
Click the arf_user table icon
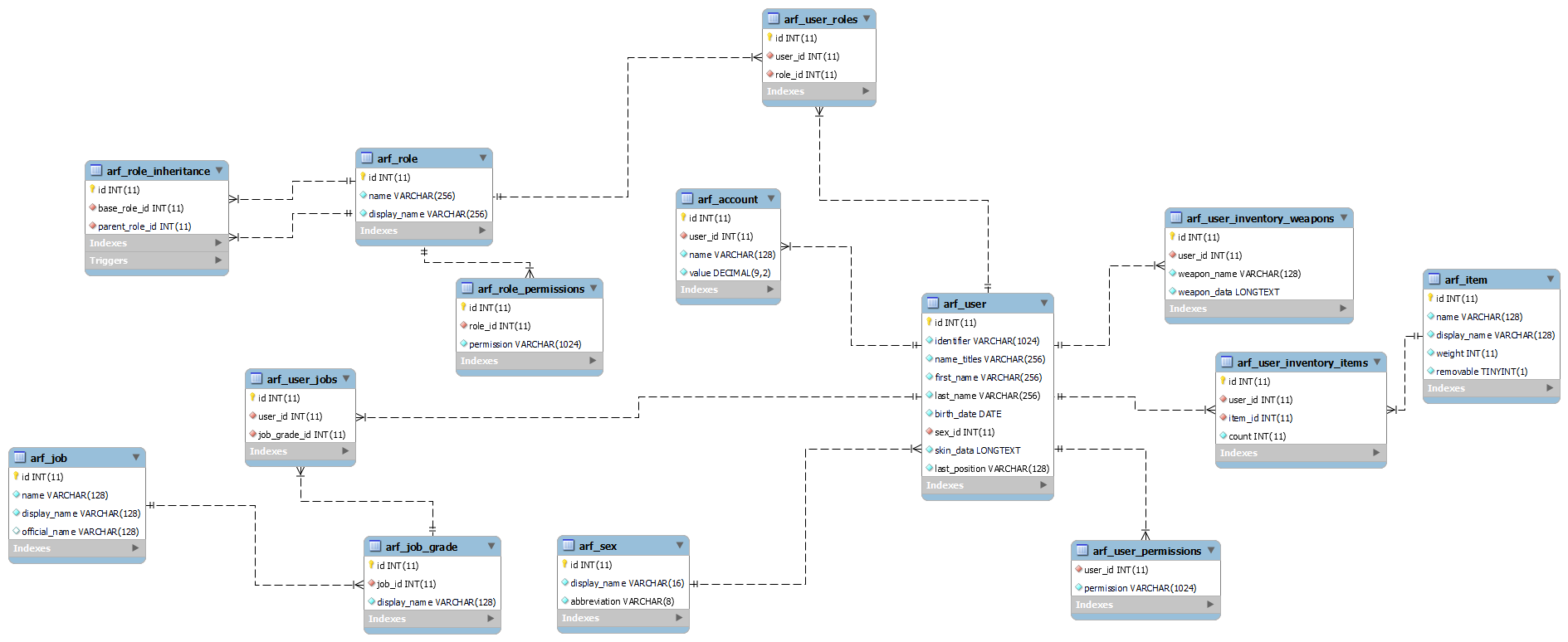933,303
